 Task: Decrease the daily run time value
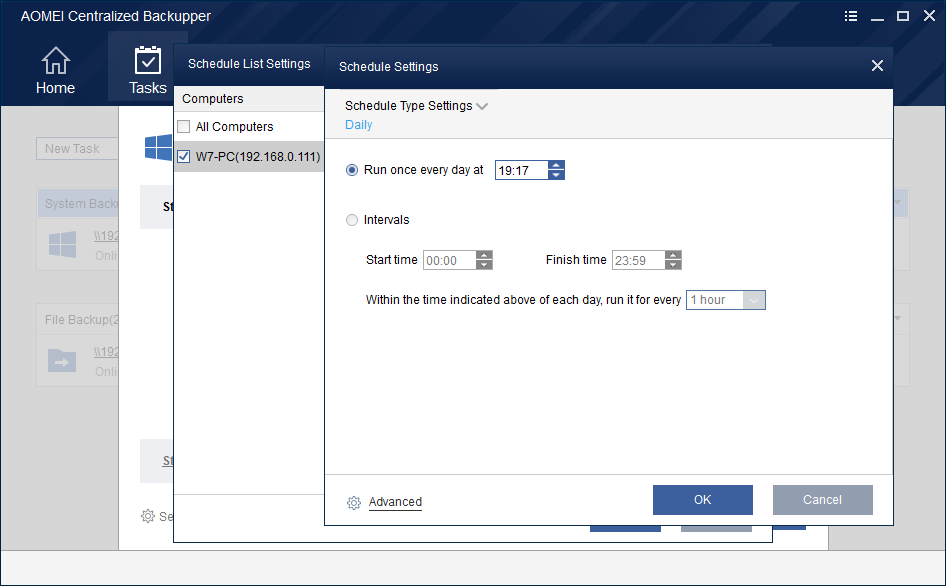[x=556, y=175]
